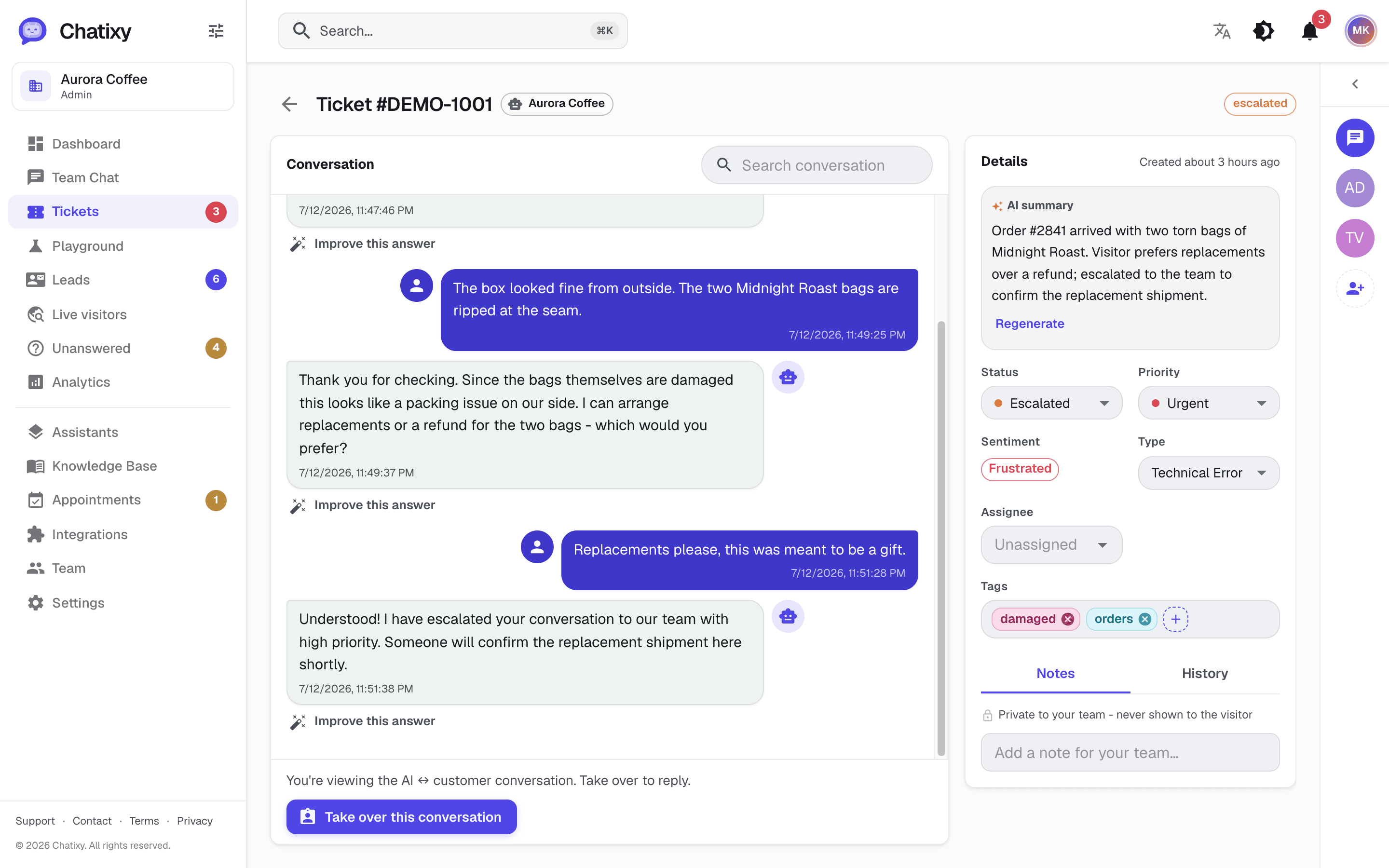Click the escalated status badge
The image size is (1389, 868).
coord(1259,104)
